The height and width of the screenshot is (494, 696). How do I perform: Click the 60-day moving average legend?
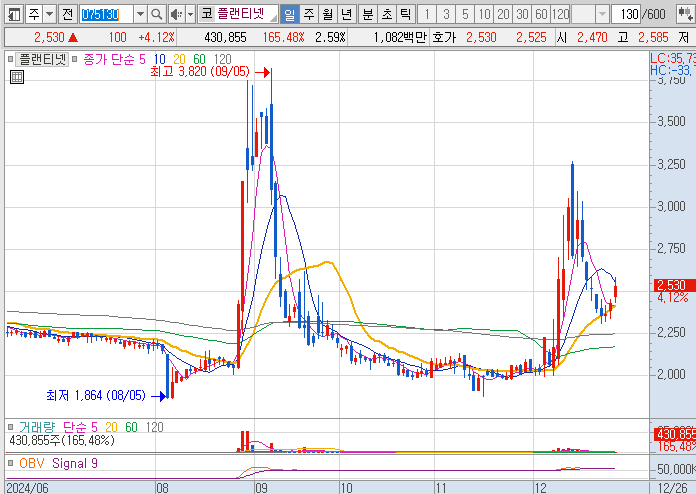point(199,59)
